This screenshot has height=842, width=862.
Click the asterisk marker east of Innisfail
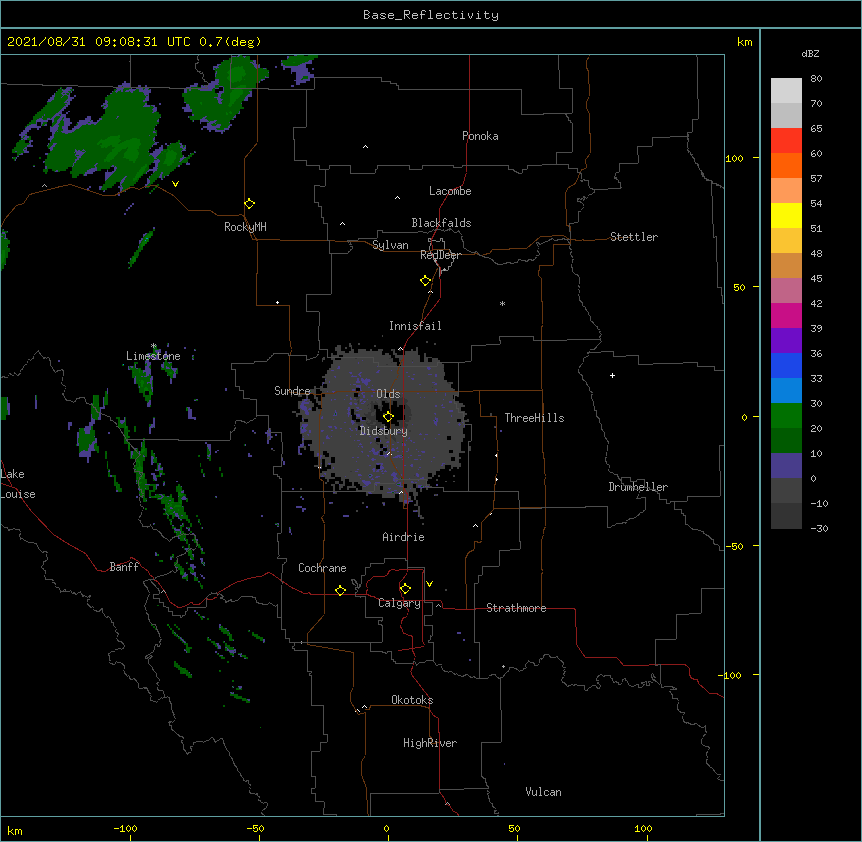pos(502,303)
